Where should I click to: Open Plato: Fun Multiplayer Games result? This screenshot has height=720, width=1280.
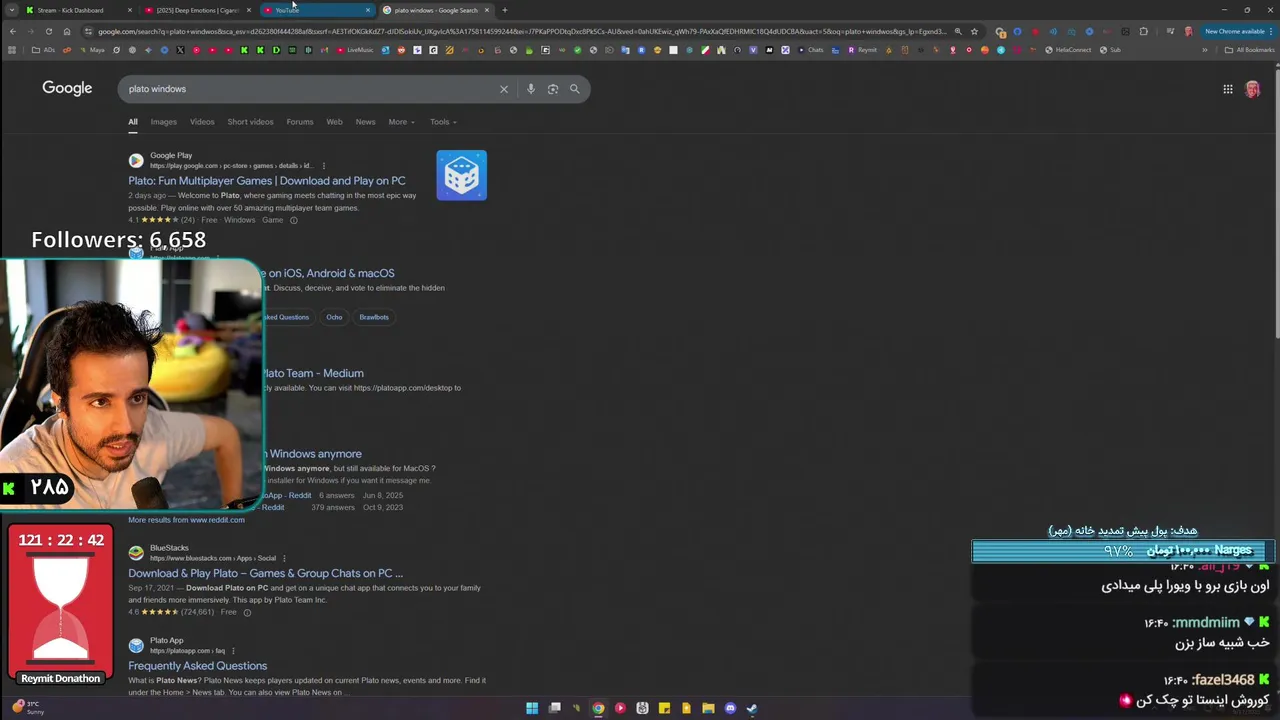[267, 181]
